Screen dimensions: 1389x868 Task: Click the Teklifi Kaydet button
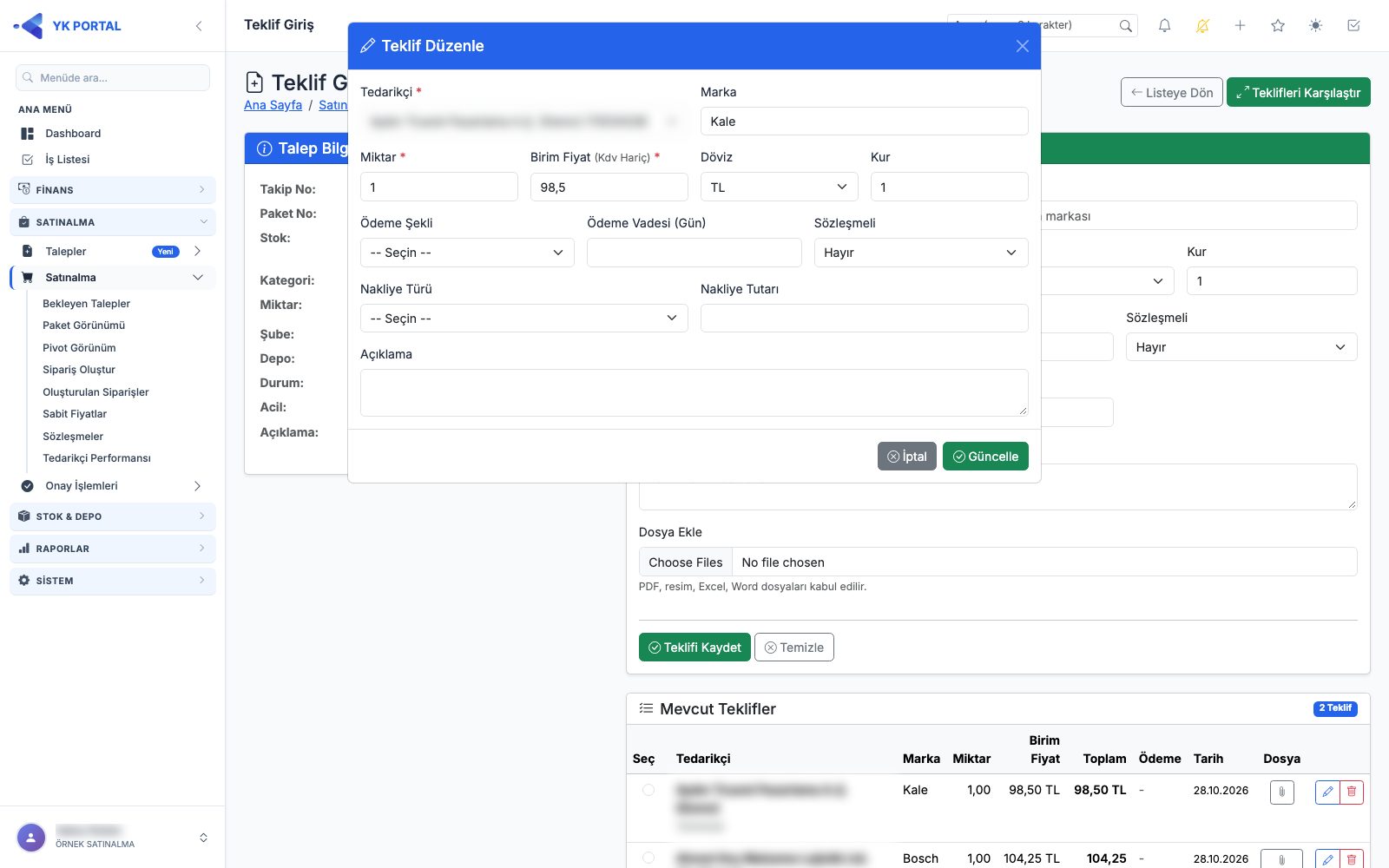694,648
